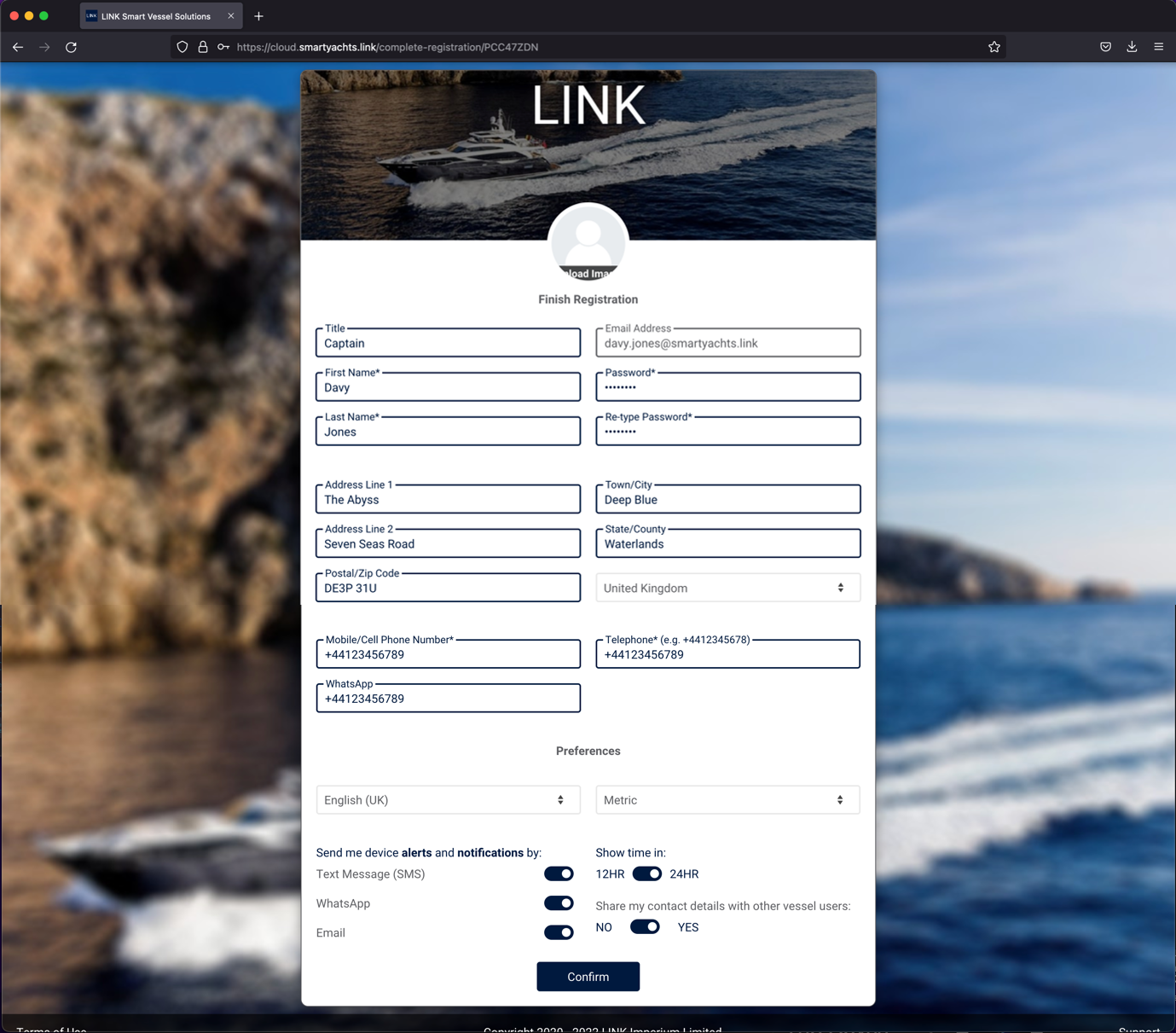Image resolution: width=1176 pixels, height=1033 pixels.
Task: Go back with browser back arrow
Action: coord(18,47)
